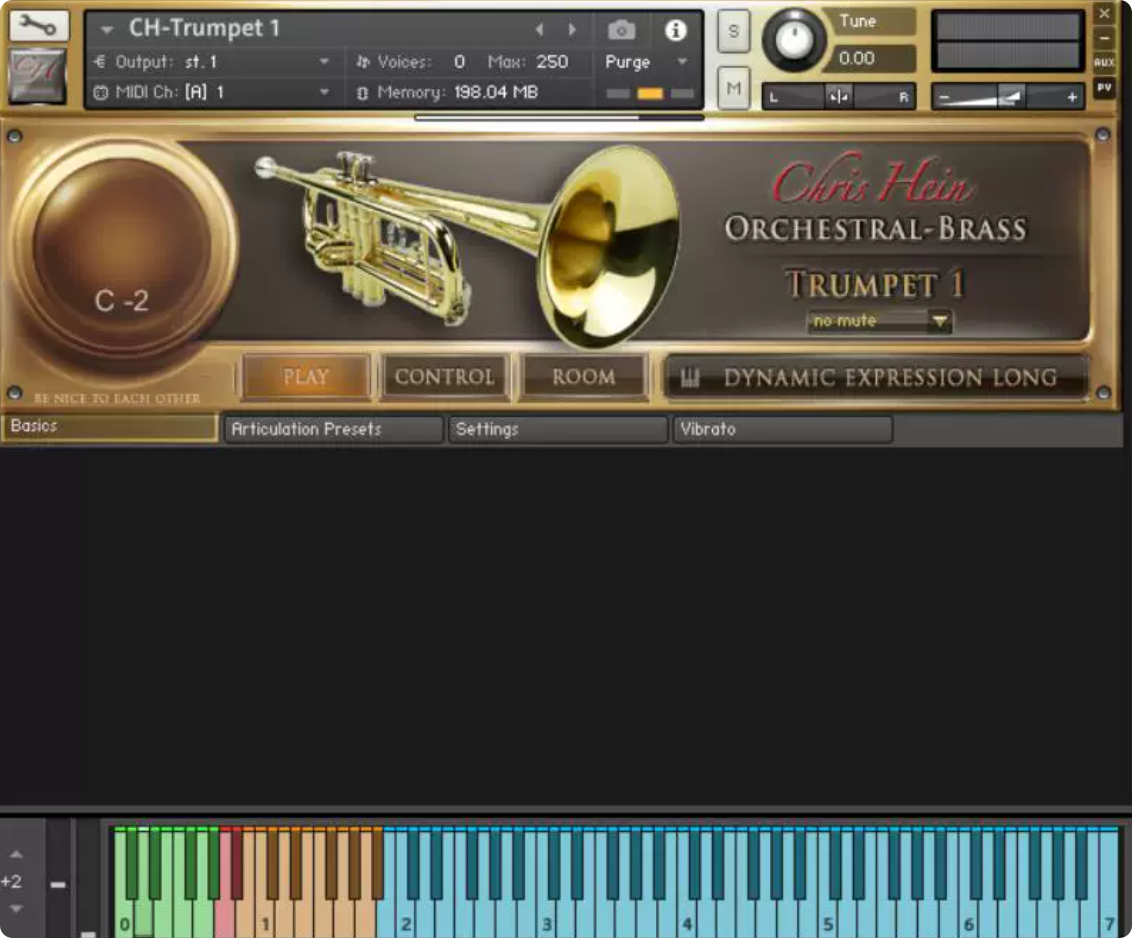The height and width of the screenshot is (938, 1132).
Task: Switch to the PLAY page
Action: pos(306,377)
